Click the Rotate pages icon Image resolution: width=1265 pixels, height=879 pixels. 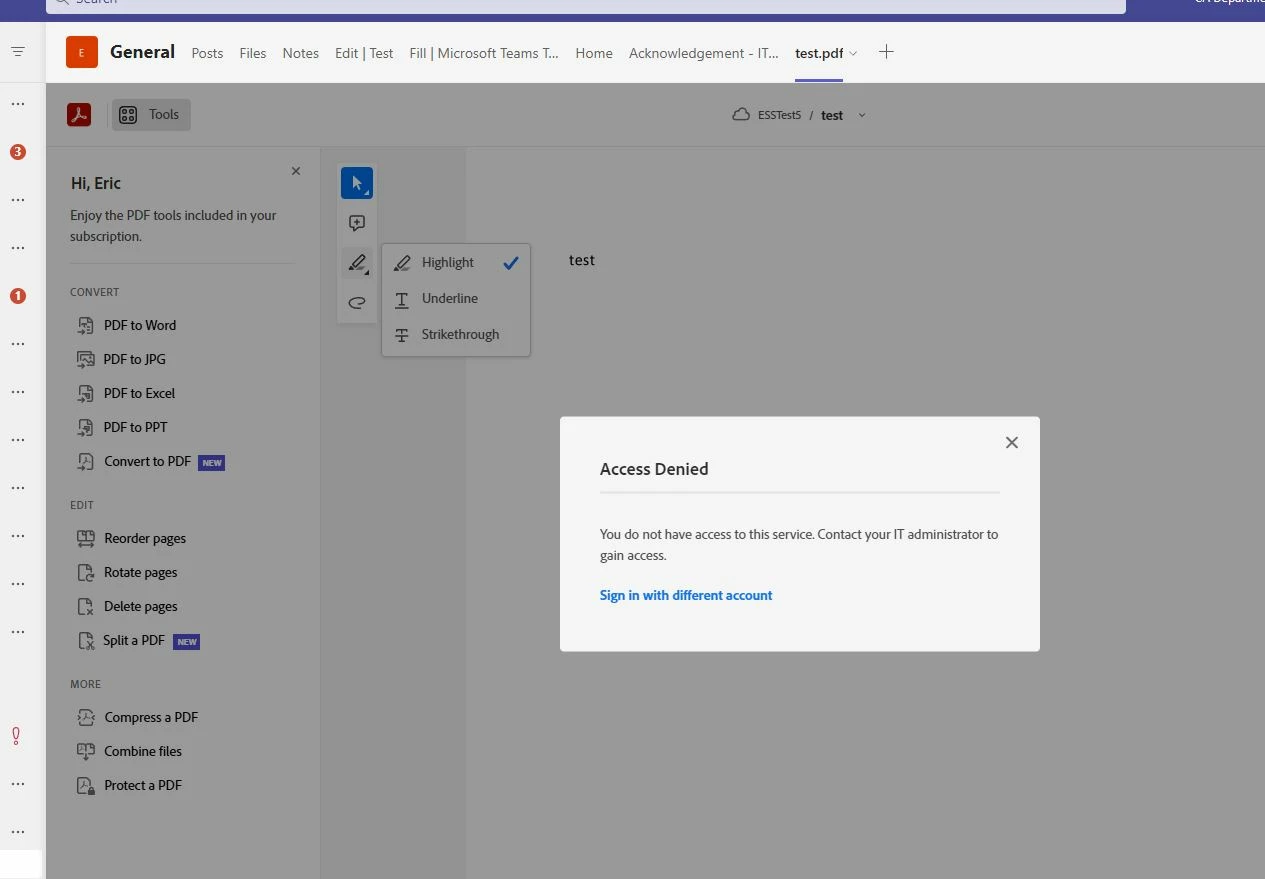[x=86, y=572]
